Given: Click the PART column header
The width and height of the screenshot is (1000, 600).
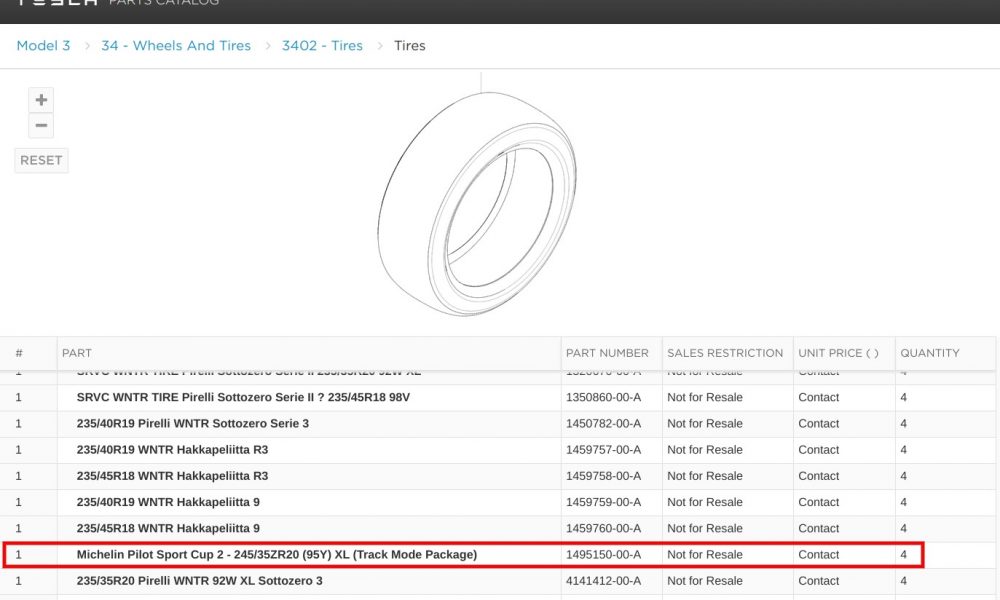Looking at the screenshot, I should [77, 353].
